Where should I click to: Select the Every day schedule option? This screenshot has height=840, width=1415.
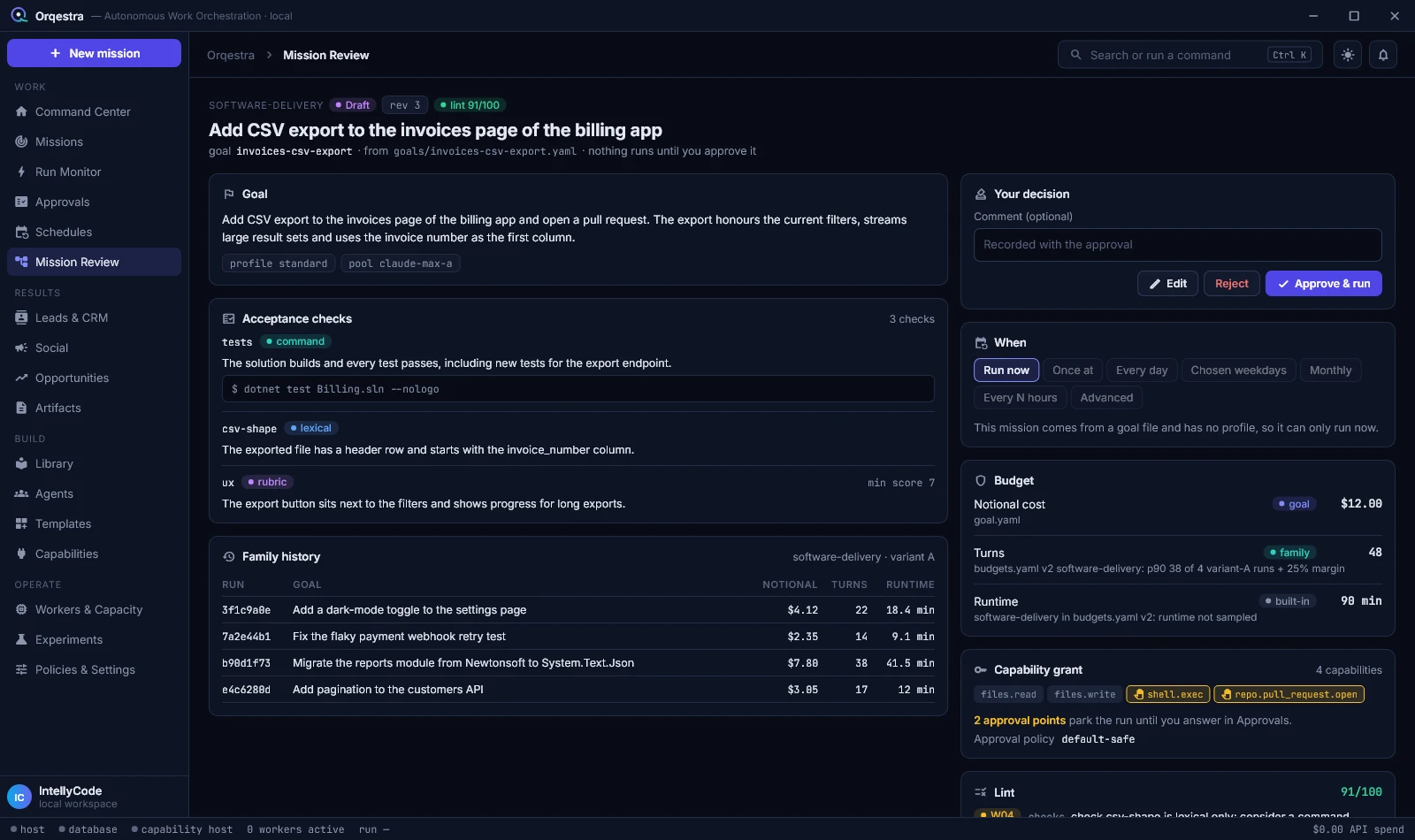[1142, 370]
